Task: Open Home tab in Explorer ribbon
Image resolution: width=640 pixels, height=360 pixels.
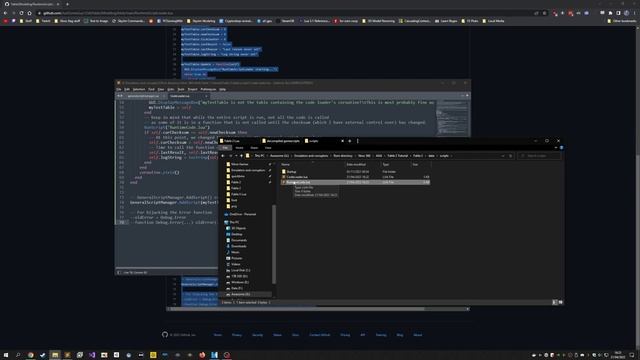Action: (x=240, y=148)
